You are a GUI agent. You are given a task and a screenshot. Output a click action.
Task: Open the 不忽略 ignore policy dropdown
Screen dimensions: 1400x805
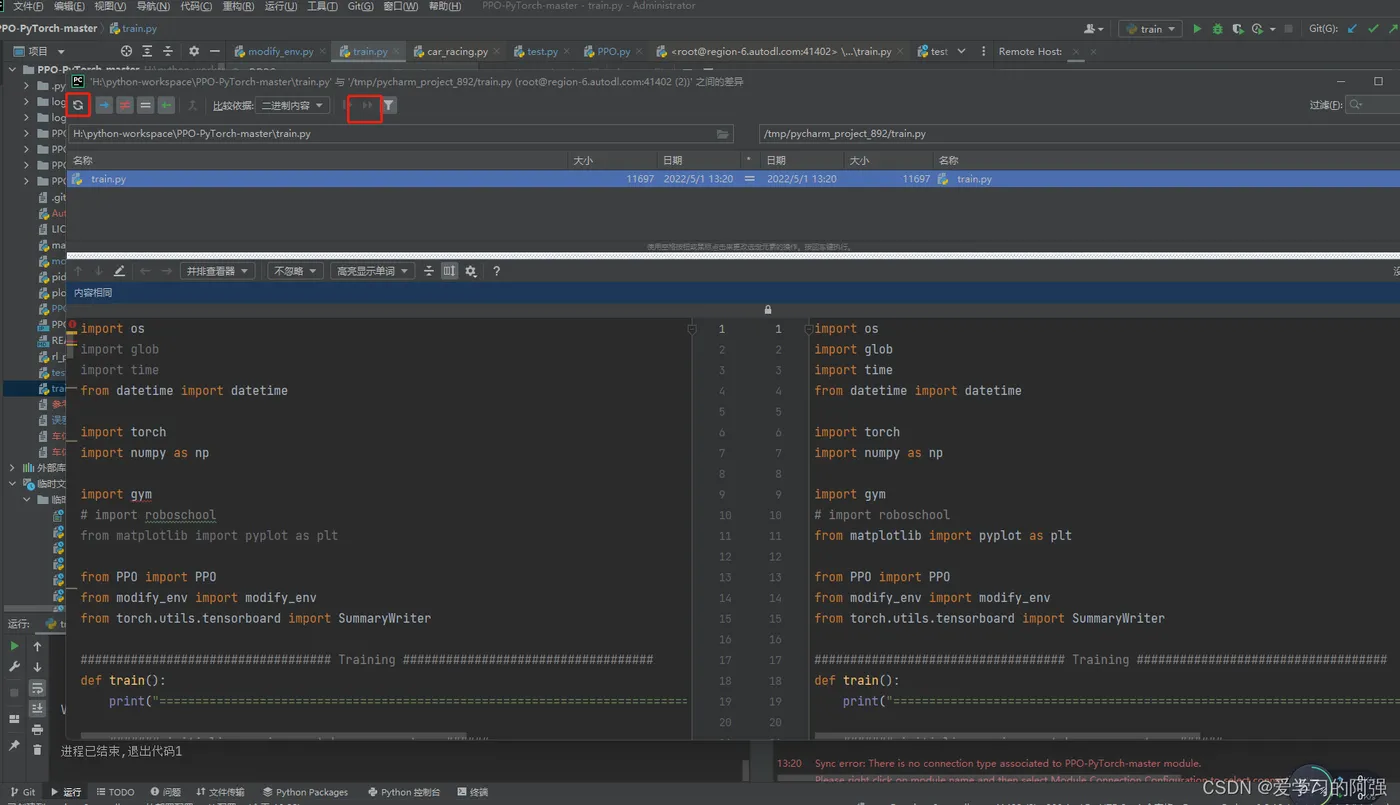tap(295, 271)
